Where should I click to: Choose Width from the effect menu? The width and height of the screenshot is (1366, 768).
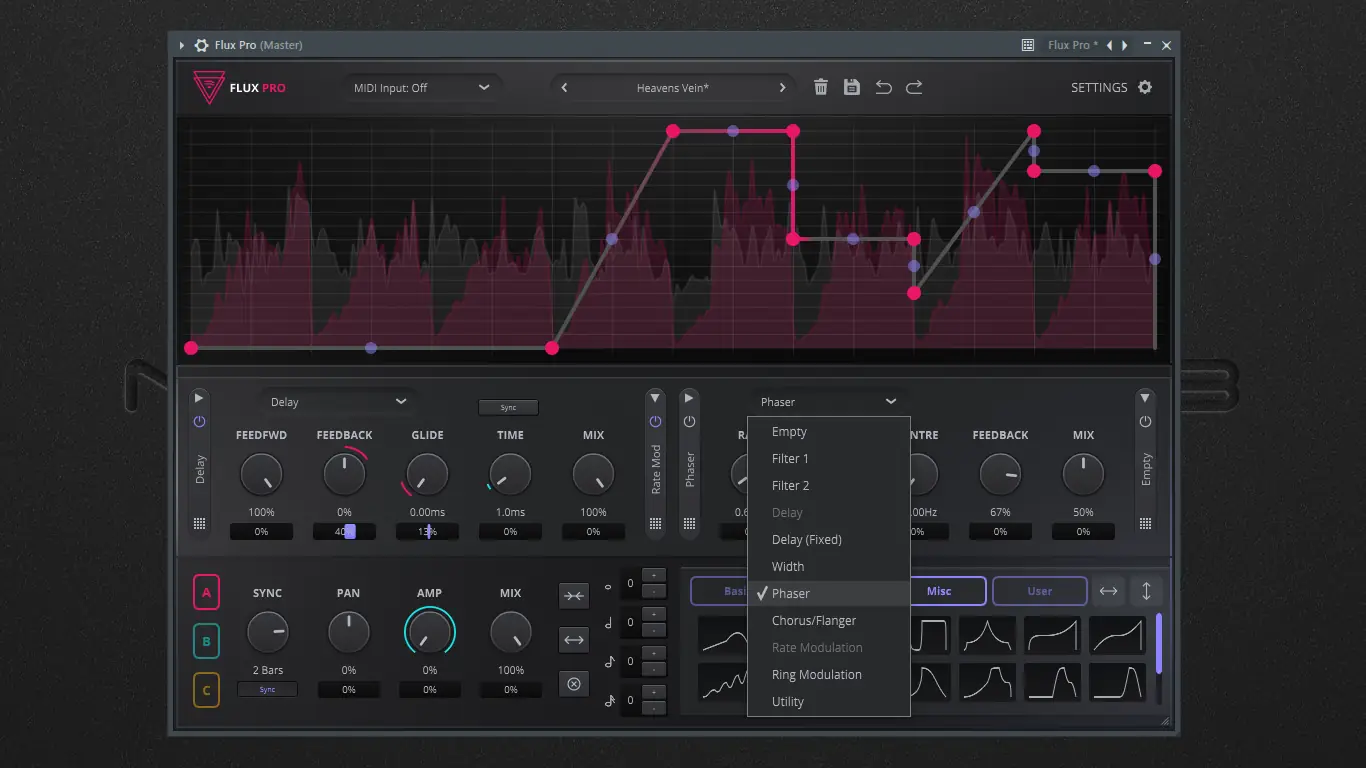[829, 567]
